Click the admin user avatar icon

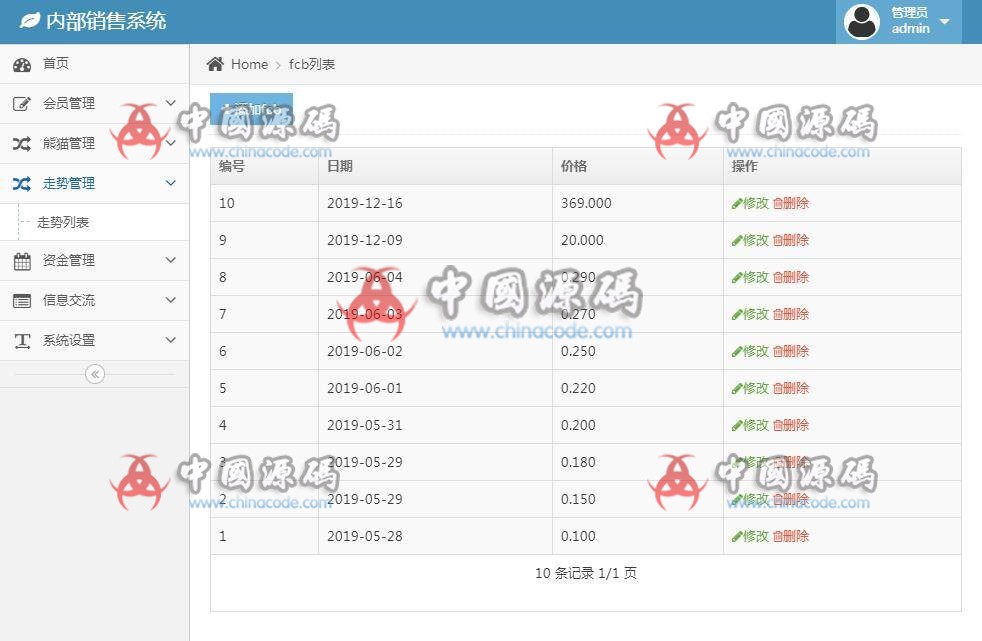click(862, 21)
